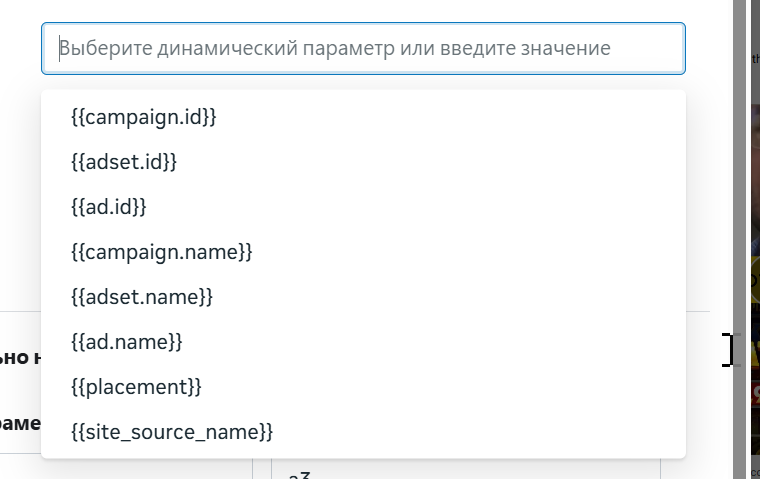Screen dimensions: 760x479
Task: Use campaign name as parameter value
Action: click(162, 252)
